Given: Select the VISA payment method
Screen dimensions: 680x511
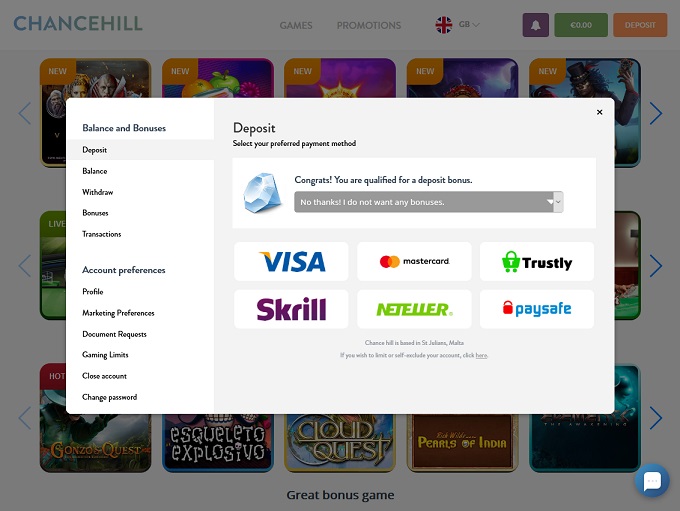Looking at the screenshot, I should pos(291,262).
